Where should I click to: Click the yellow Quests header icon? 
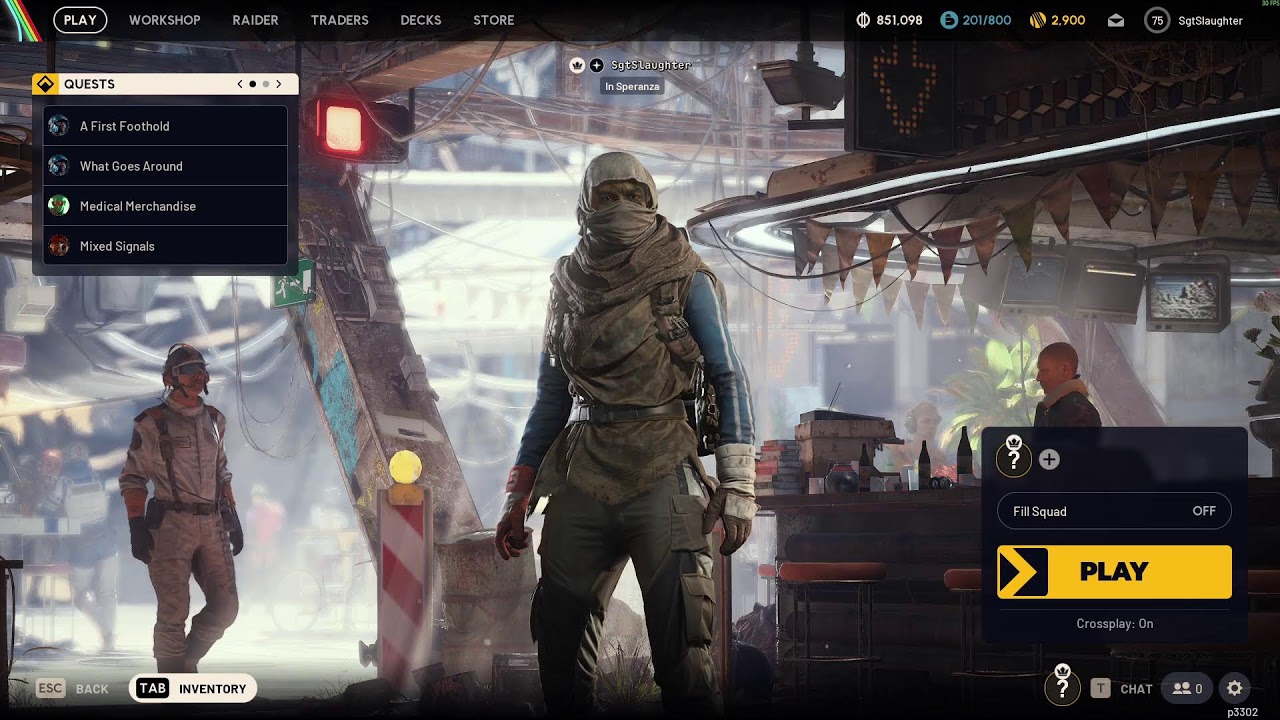pyautogui.click(x=45, y=84)
